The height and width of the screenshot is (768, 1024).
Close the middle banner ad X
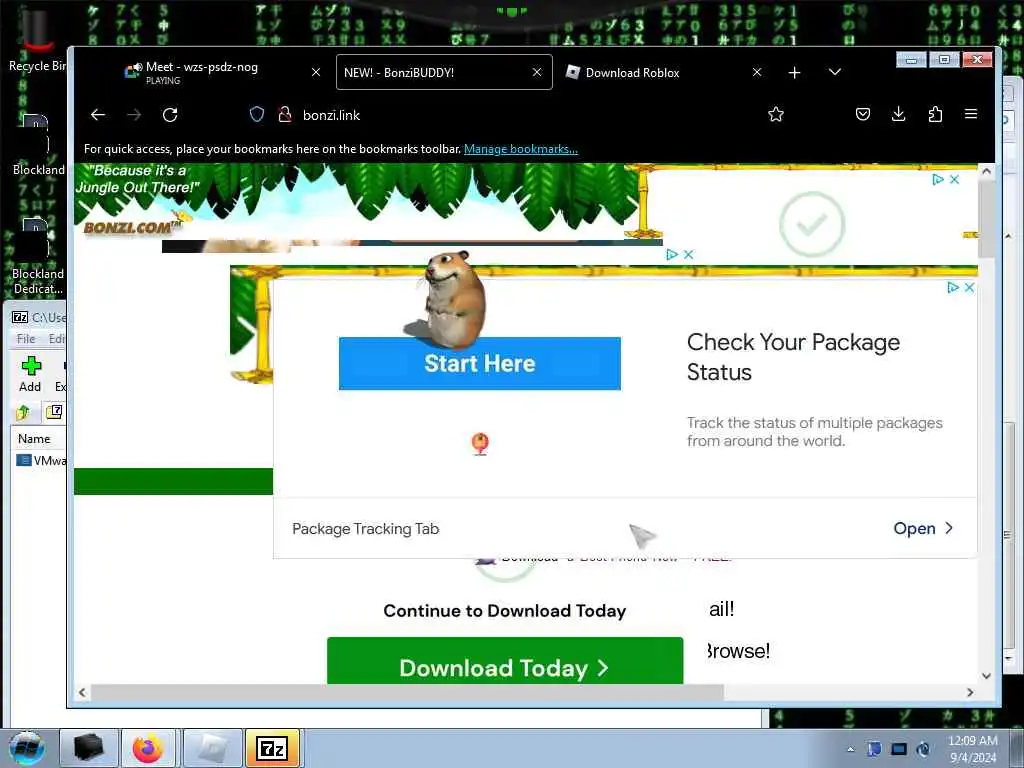pyautogui.click(x=688, y=255)
